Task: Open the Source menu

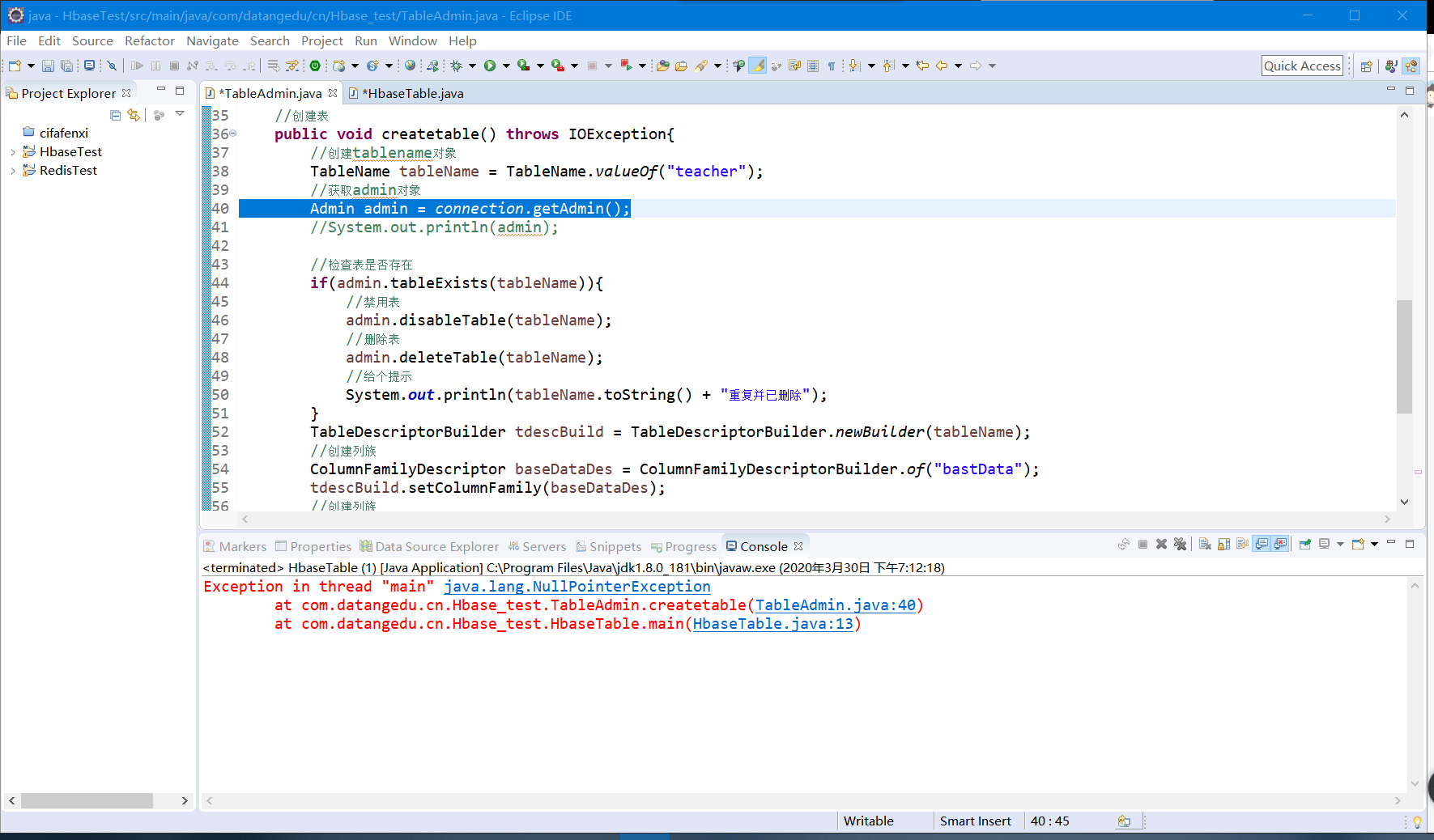Action: coord(92,40)
